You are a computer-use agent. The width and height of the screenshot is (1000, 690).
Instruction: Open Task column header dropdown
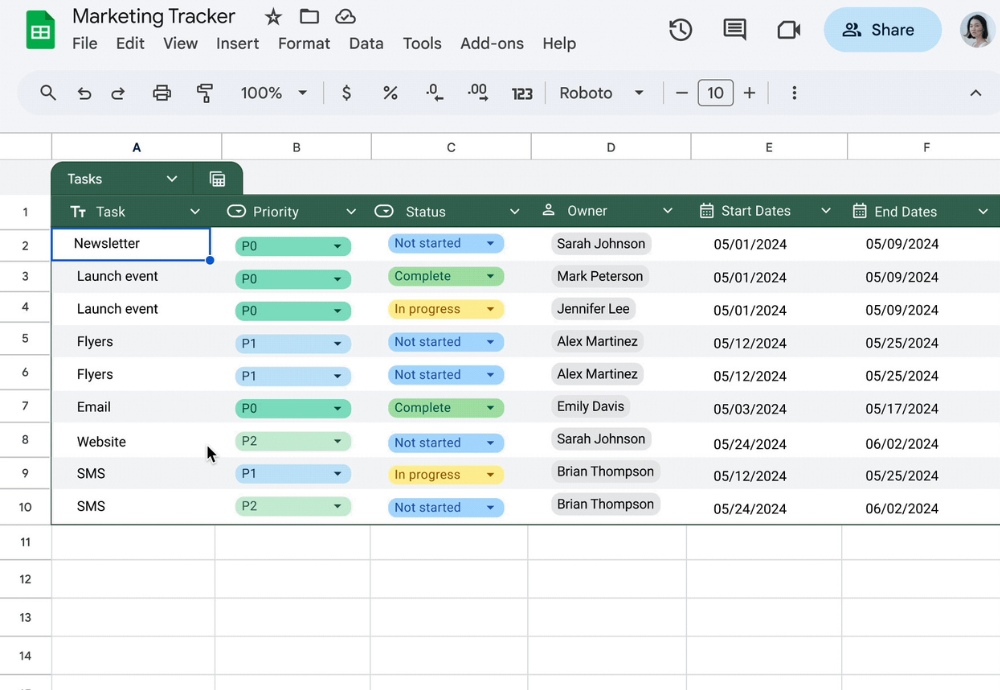[195, 212]
